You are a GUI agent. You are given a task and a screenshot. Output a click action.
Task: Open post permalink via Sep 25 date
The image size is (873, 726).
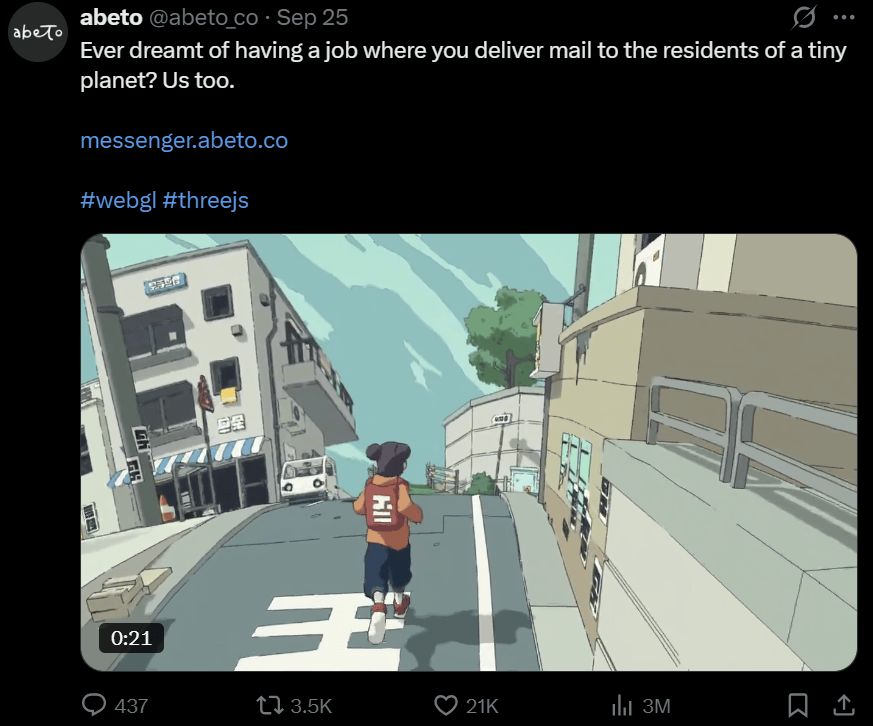pyautogui.click(x=312, y=18)
